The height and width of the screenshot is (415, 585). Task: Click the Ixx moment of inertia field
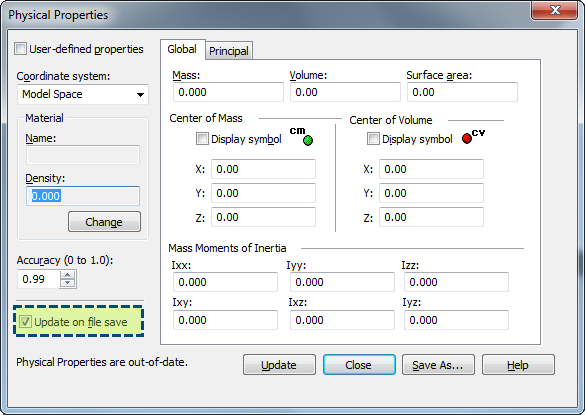click(225, 282)
